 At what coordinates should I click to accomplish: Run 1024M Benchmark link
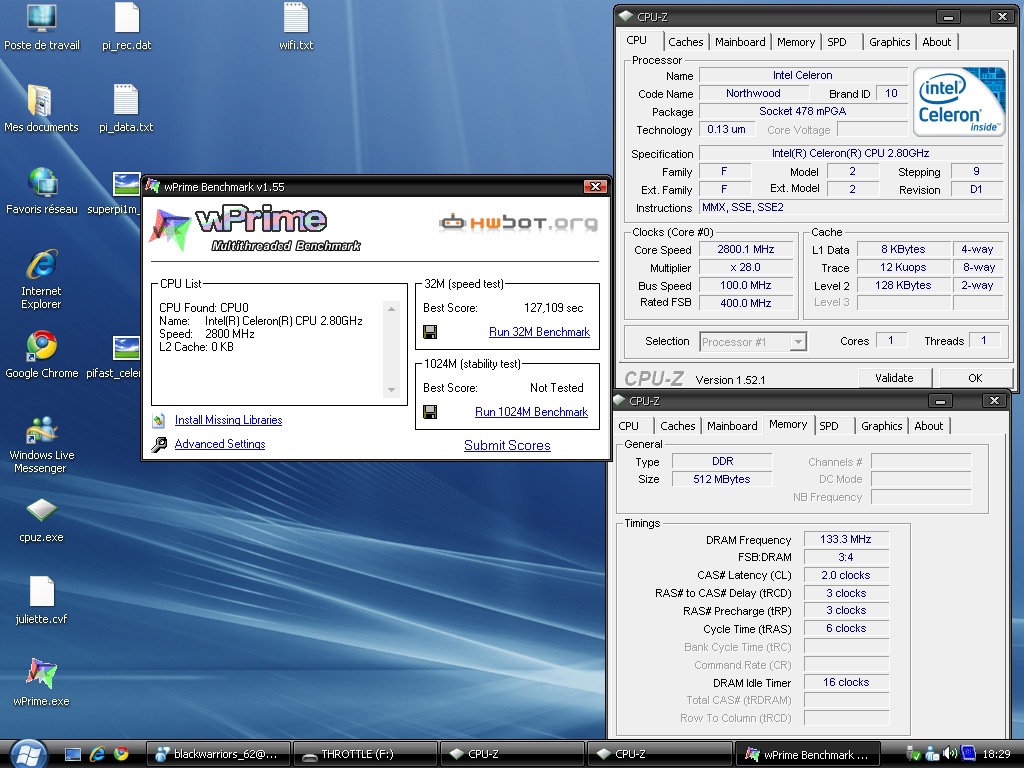coord(532,412)
